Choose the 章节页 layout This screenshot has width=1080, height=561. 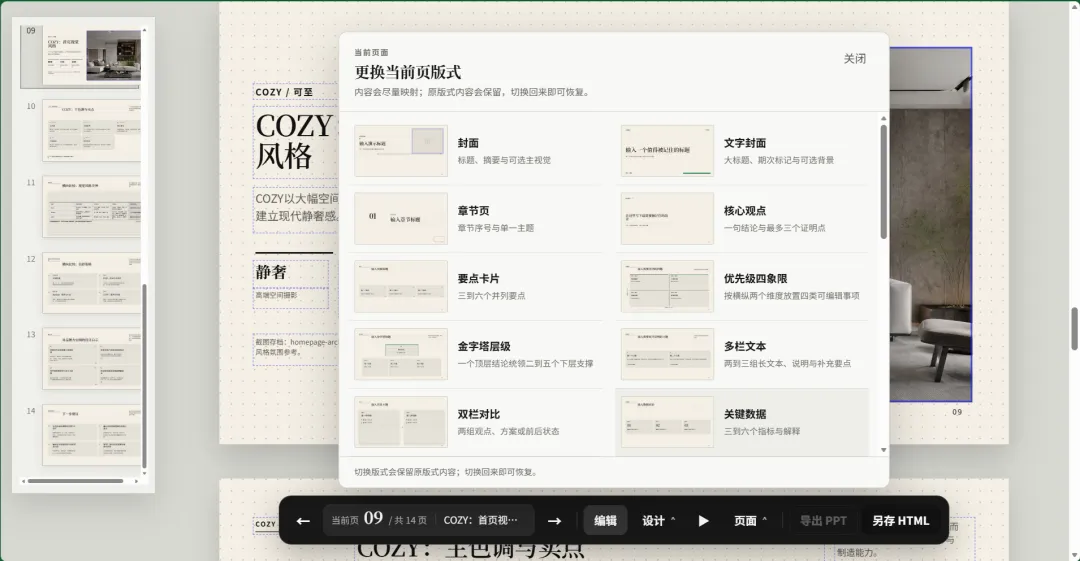pyautogui.click(x=475, y=218)
